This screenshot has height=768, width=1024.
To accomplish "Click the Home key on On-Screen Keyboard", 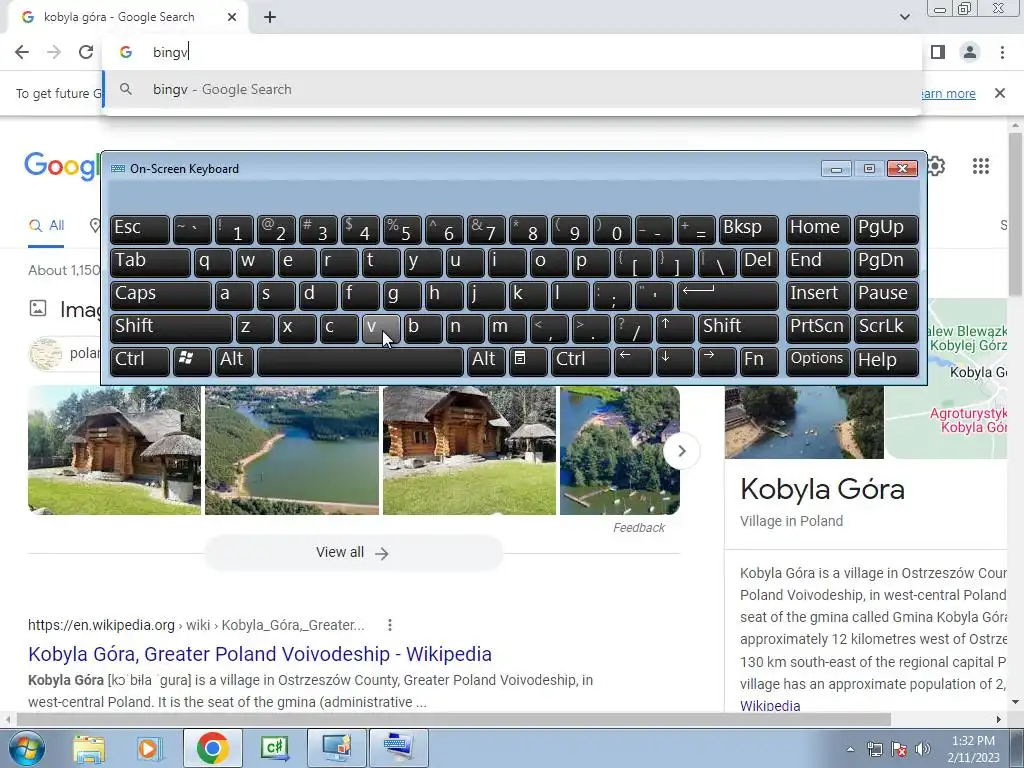I will click(818, 229).
